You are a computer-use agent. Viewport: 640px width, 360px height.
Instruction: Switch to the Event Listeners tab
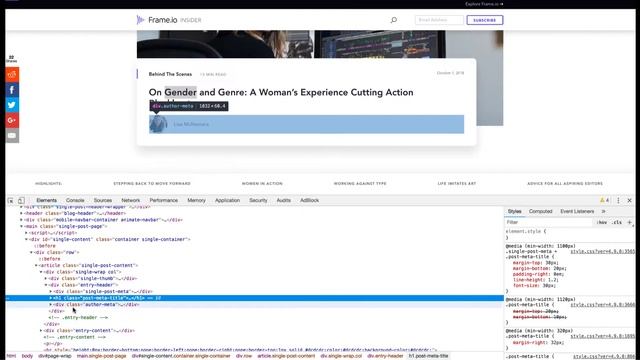click(x=577, y=211)
